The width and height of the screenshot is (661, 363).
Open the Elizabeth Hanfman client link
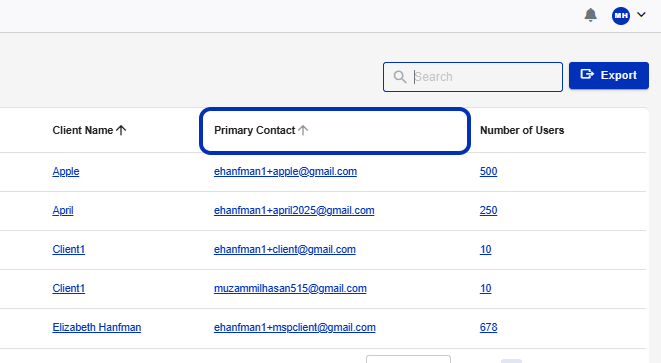(x=97, y=327)
